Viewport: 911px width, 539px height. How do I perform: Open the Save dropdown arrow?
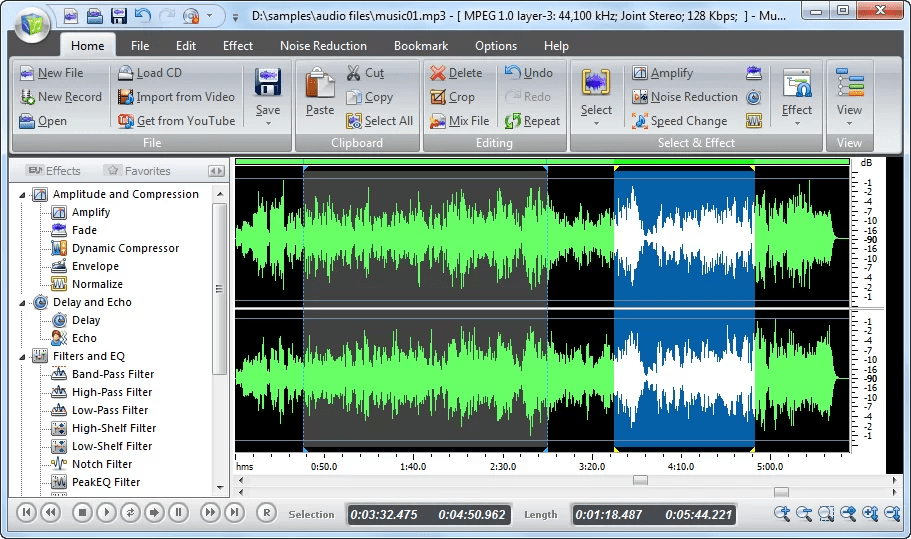[268, 123]
